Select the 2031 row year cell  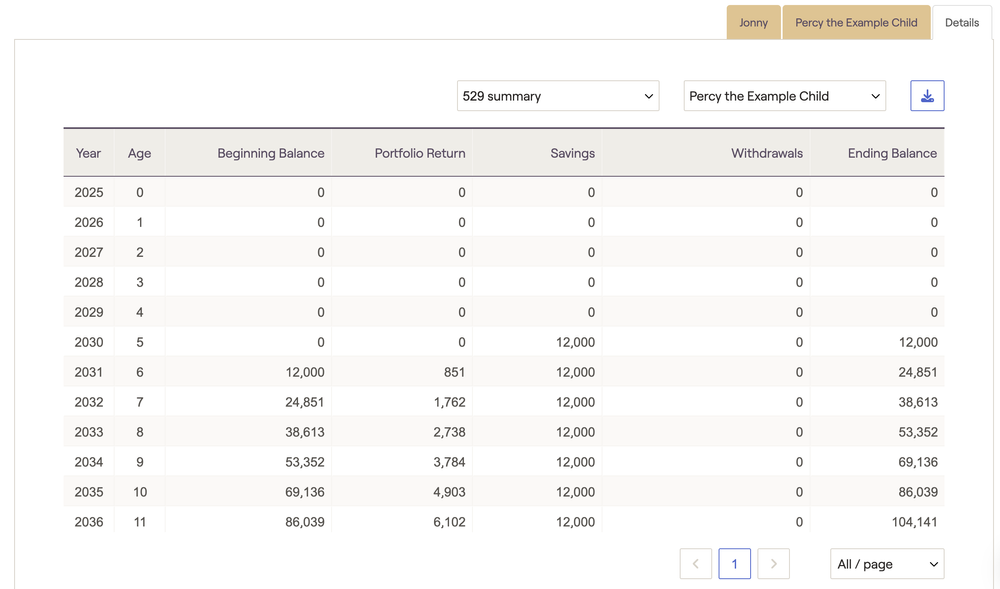89,372
